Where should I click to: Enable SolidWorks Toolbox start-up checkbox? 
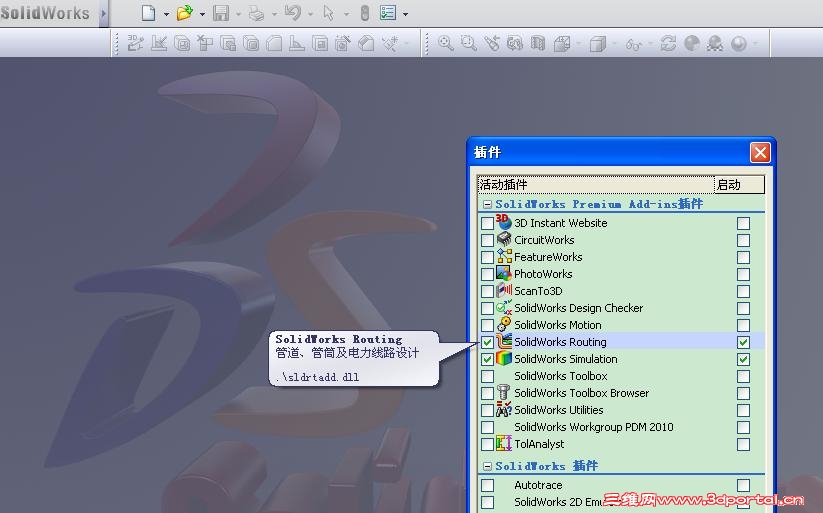click(x=743, y=376)
